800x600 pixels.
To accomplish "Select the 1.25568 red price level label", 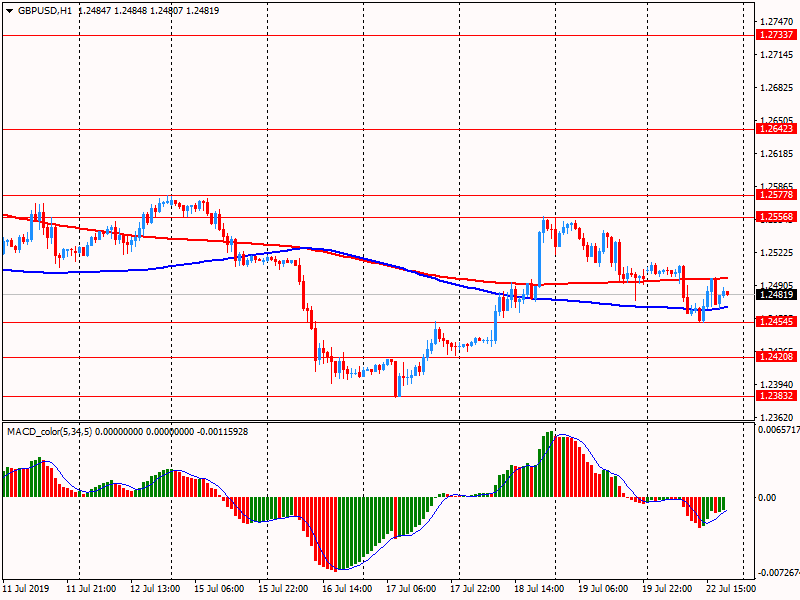I will [x=776, y=217].
